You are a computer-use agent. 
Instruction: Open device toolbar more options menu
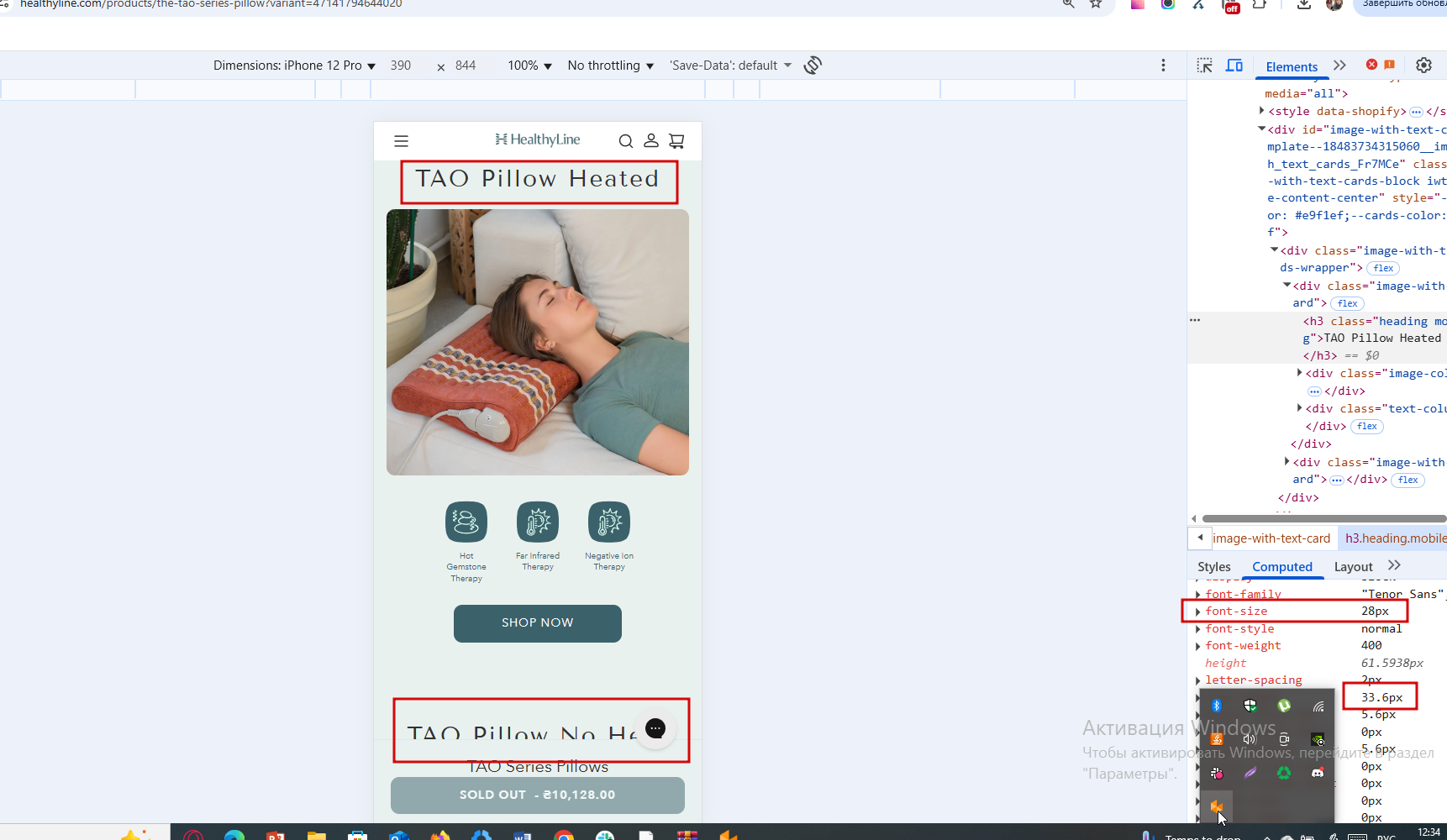click(1163, 66)
